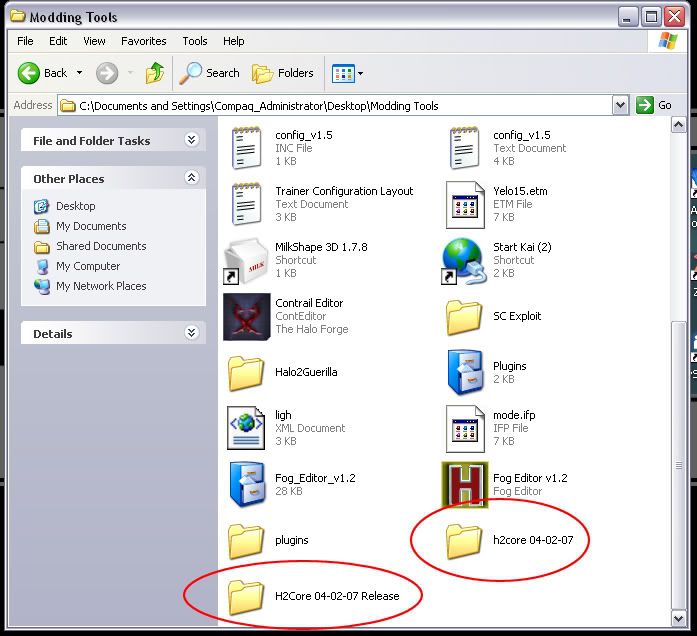Viewport: 697px width, 636px height.
Task: Click the Windows flag logo
Action: click(668, 41)
